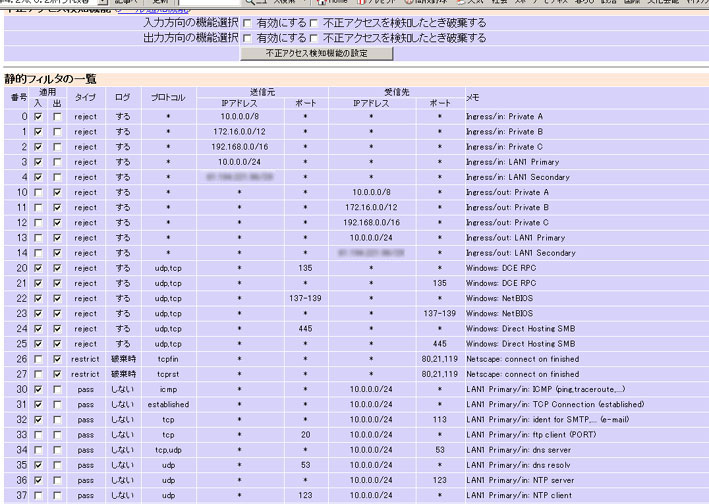Check inbound box for filter 26 tcpfin

click(38, 358)
